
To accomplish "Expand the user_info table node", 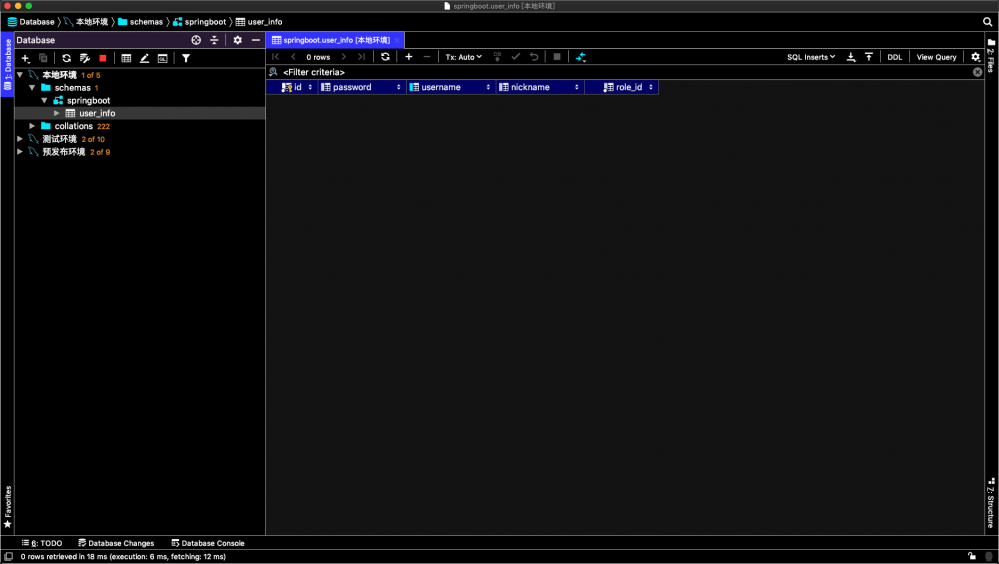I will click(x=57, y=113).
